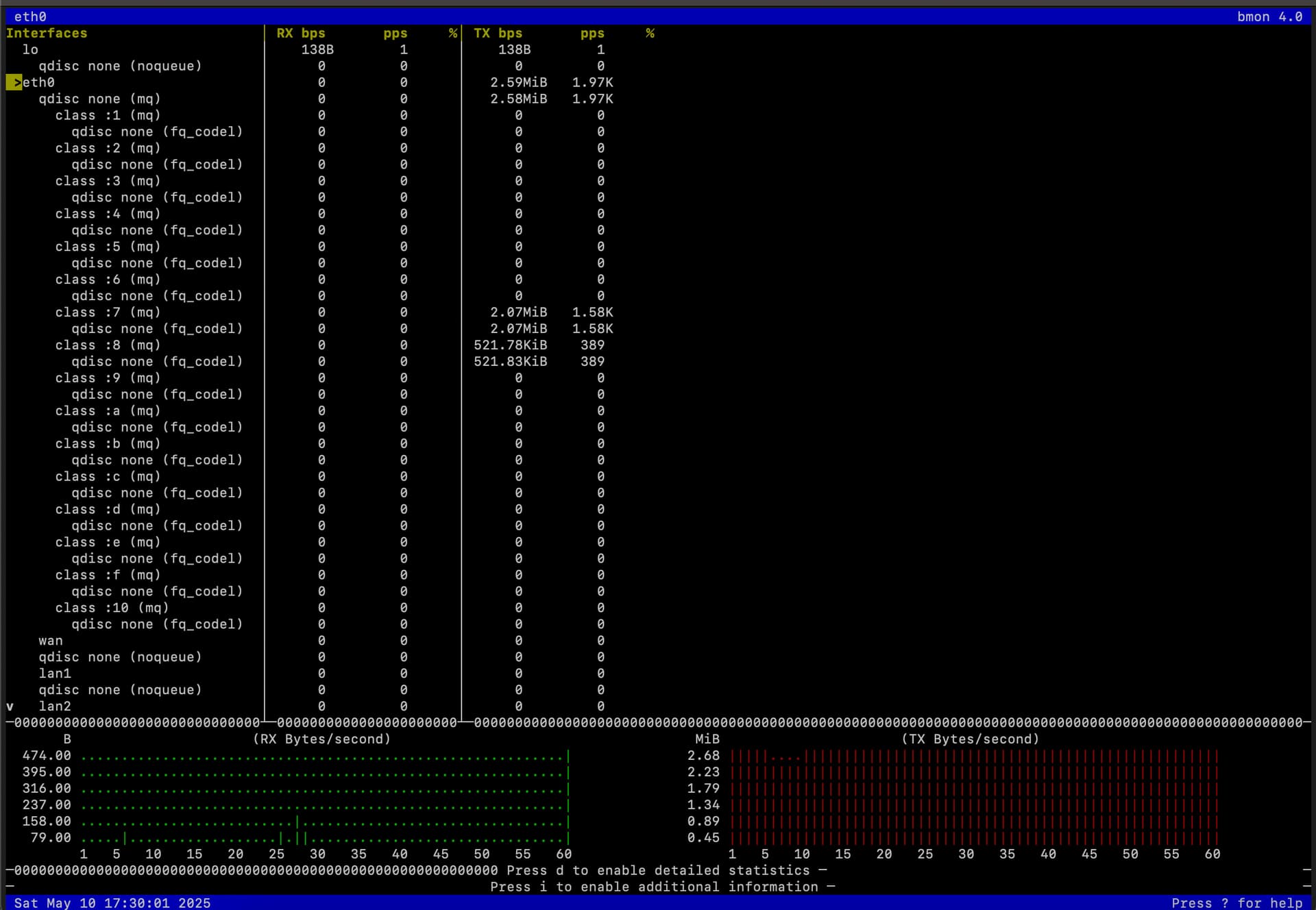1316x910 pixels.
Task: Click the 'bmon 4.0' title text
Action: pos(1270,16)
